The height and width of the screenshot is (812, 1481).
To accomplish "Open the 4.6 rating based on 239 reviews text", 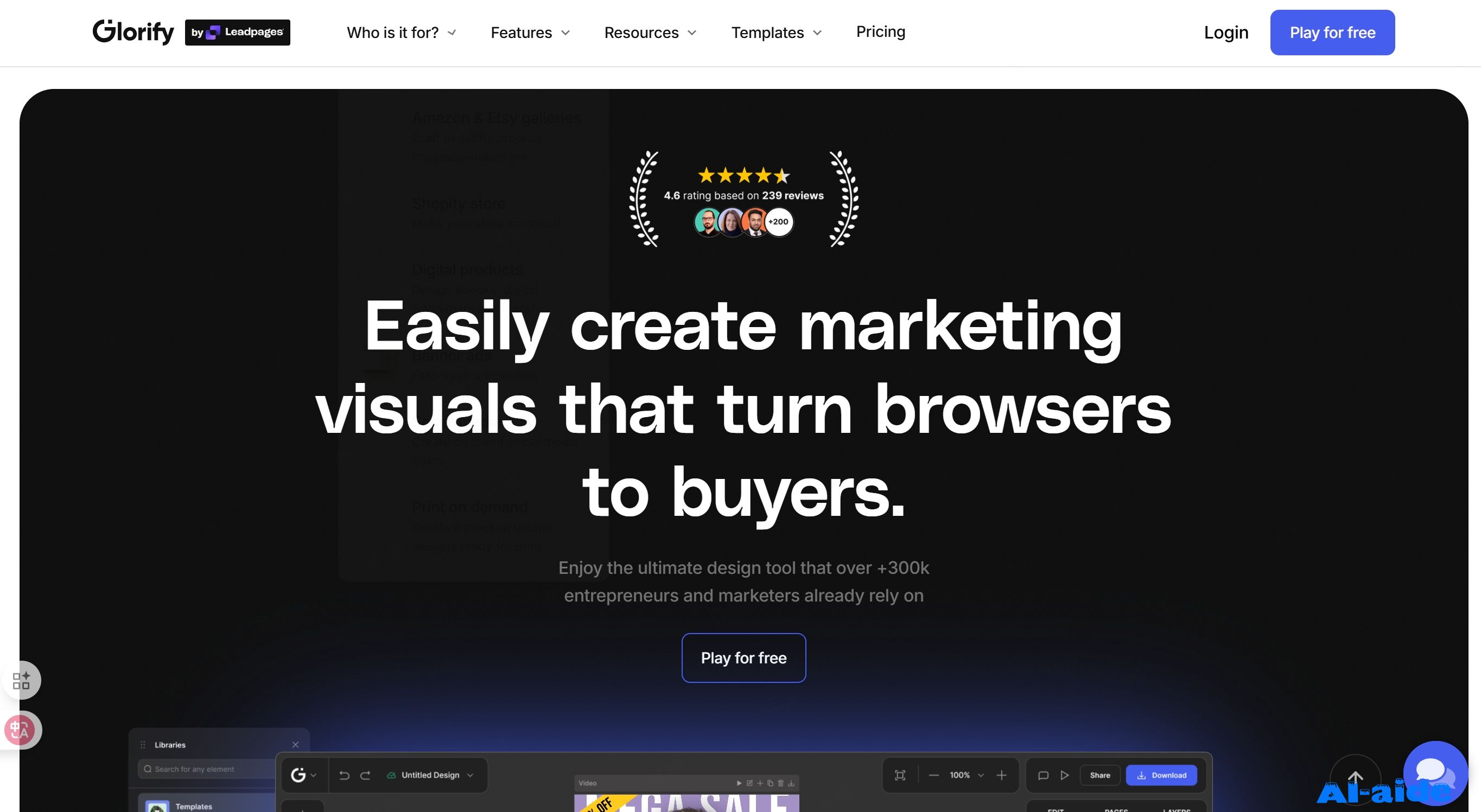I will tap(743, 195).
